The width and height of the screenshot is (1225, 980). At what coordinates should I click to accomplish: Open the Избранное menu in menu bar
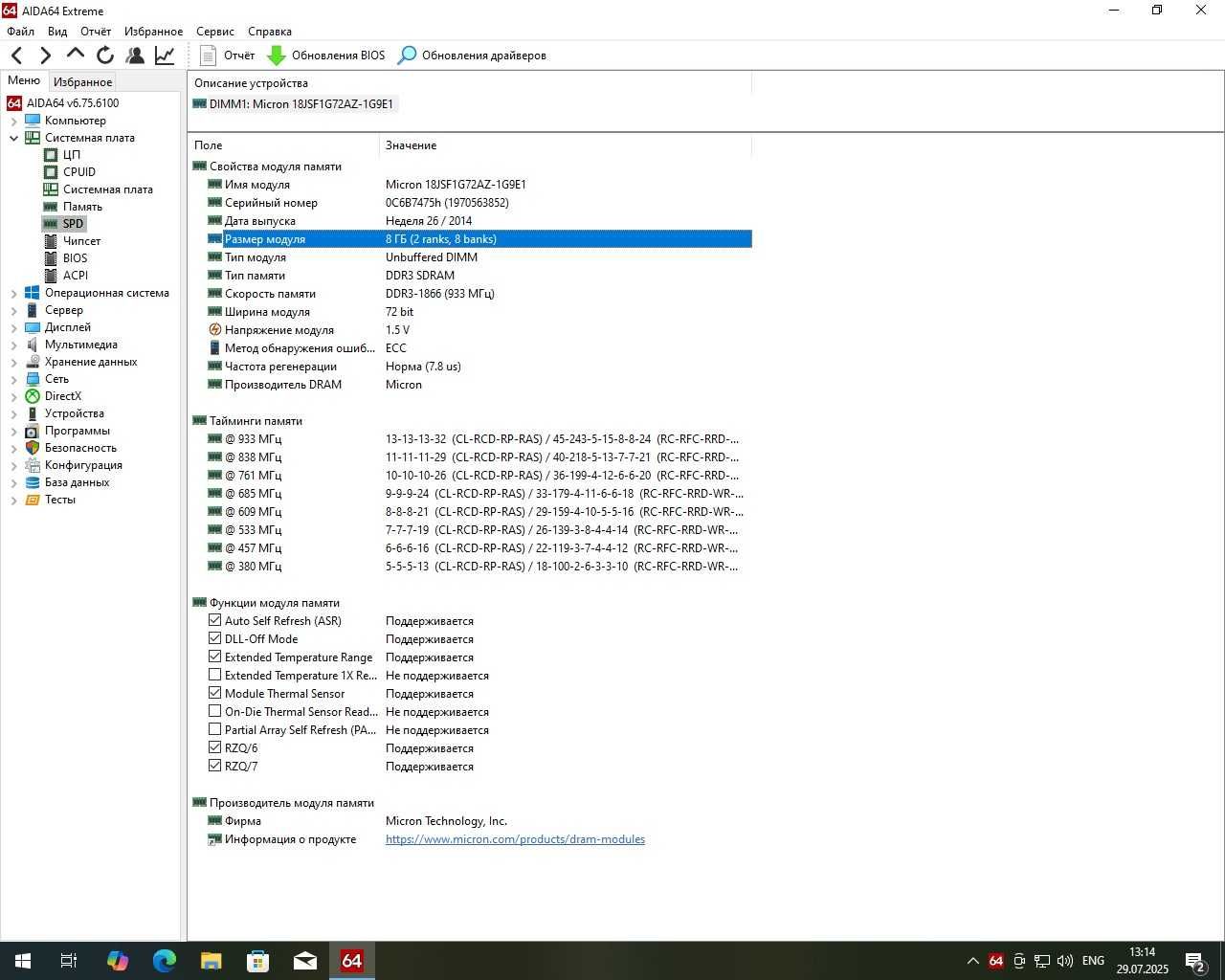pos(153,32)
